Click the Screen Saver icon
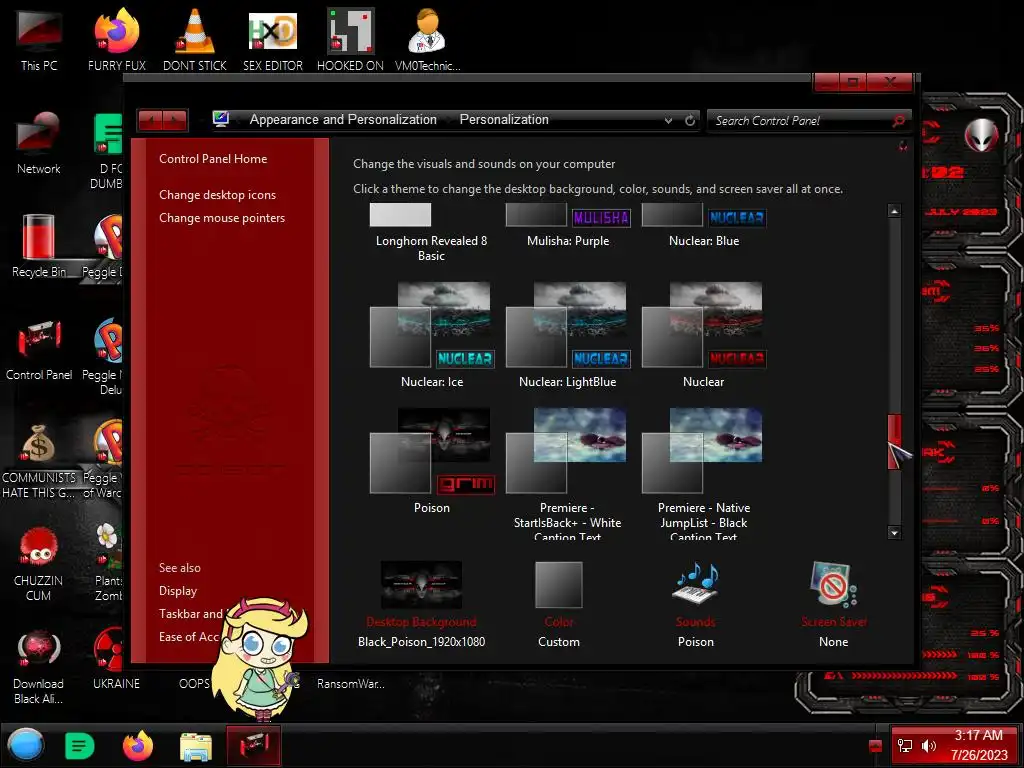1024x768 pixels. click(833, 583)
